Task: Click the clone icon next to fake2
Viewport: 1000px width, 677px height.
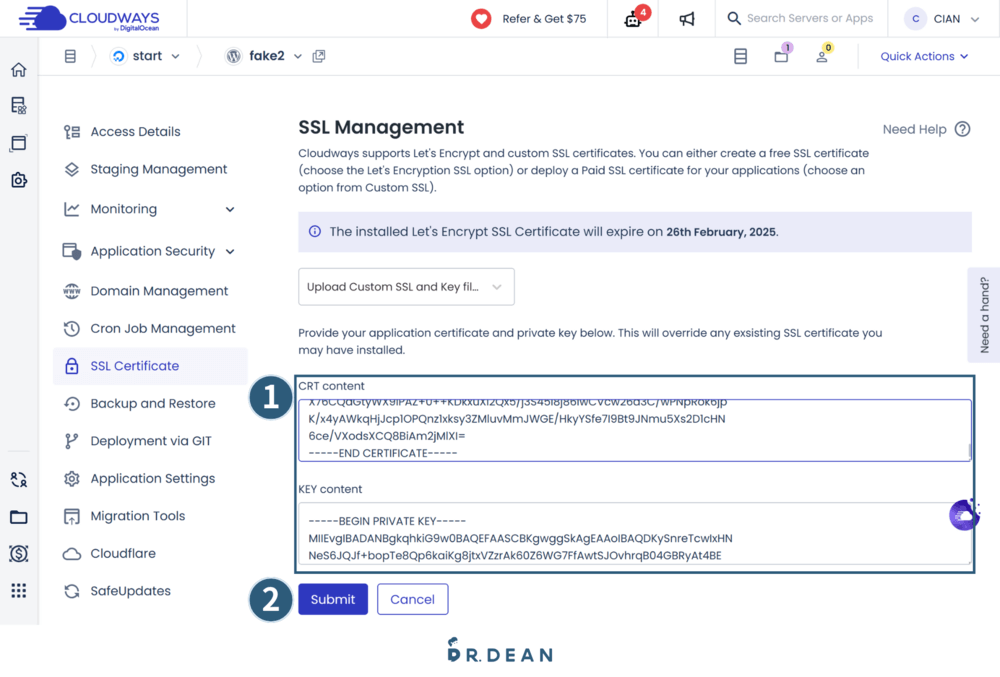Action: [318, 56]
